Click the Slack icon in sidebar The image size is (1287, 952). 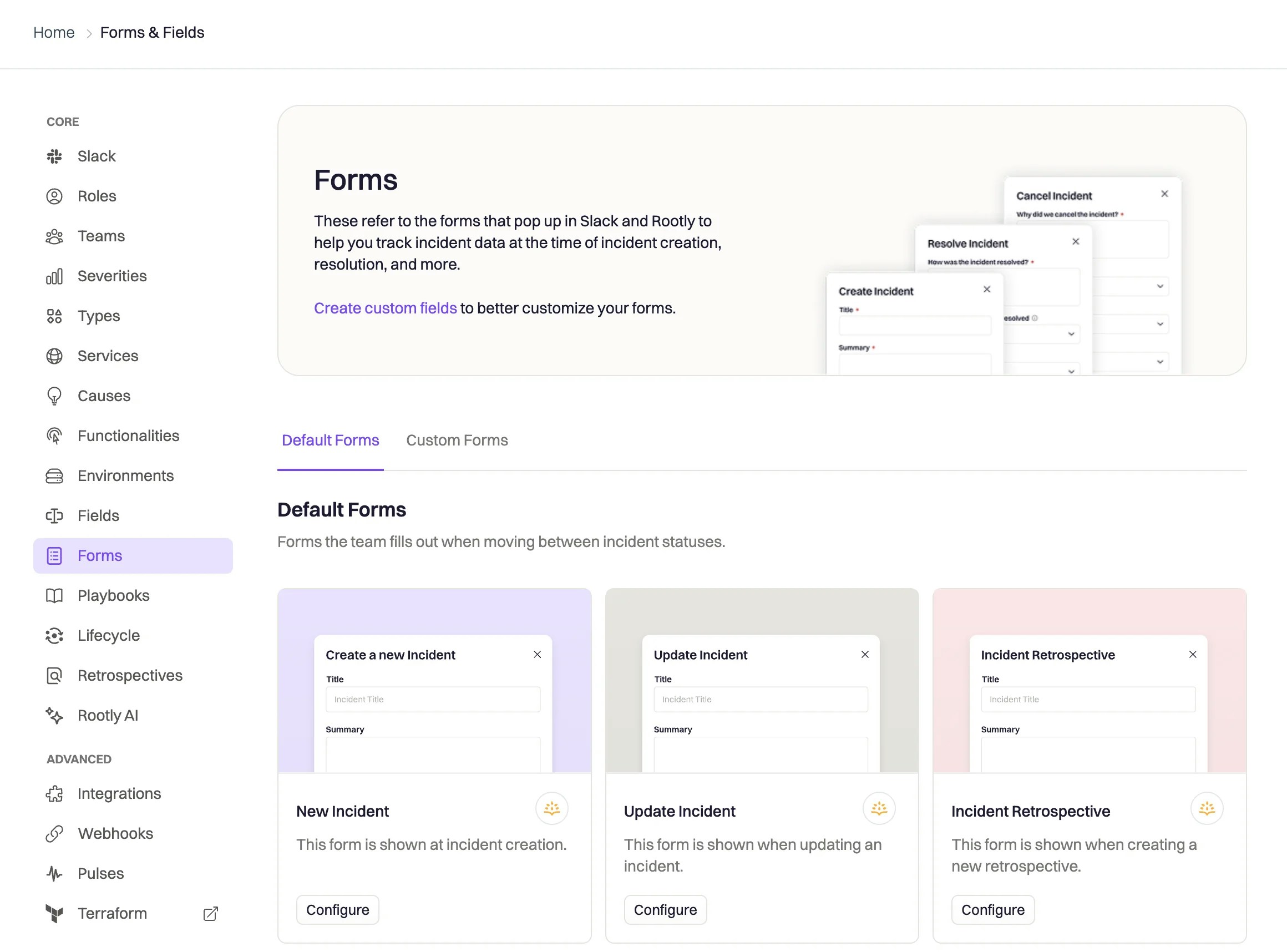point(54,156)
